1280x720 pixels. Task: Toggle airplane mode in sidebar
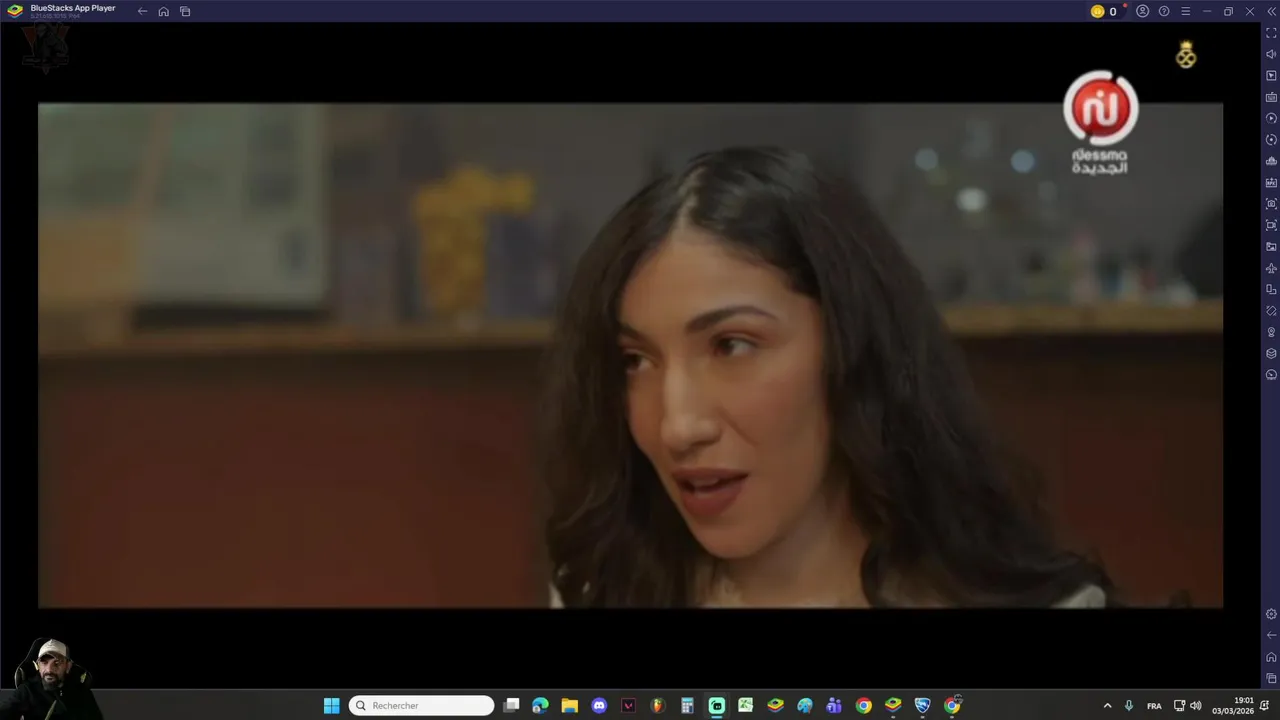tap(1271, 268)
